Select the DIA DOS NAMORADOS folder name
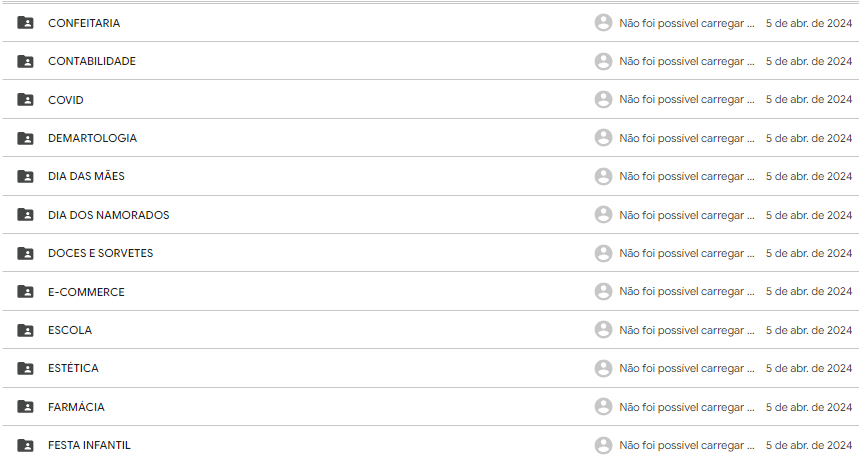859x461 pixels. coord(108,215)
